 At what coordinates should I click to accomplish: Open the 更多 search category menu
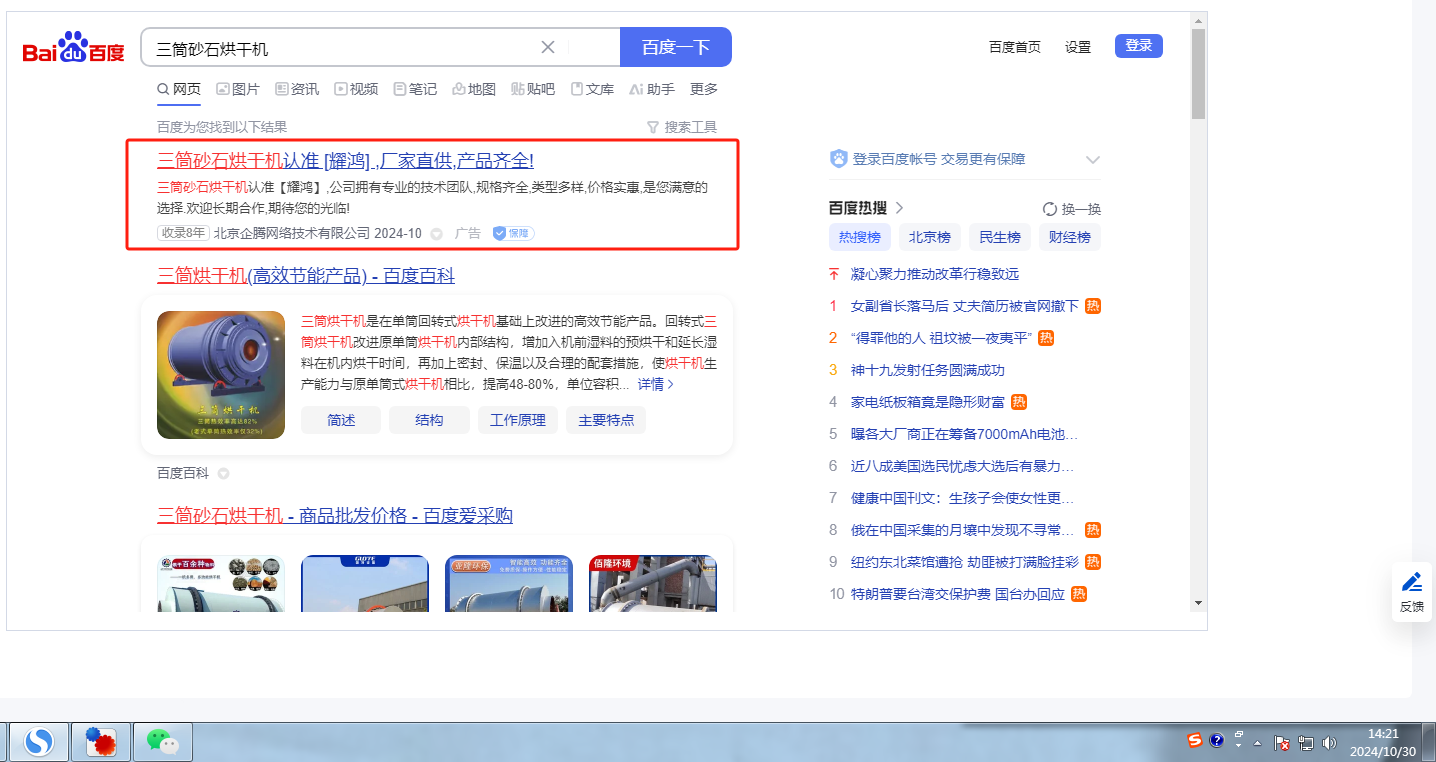(704, 89)
